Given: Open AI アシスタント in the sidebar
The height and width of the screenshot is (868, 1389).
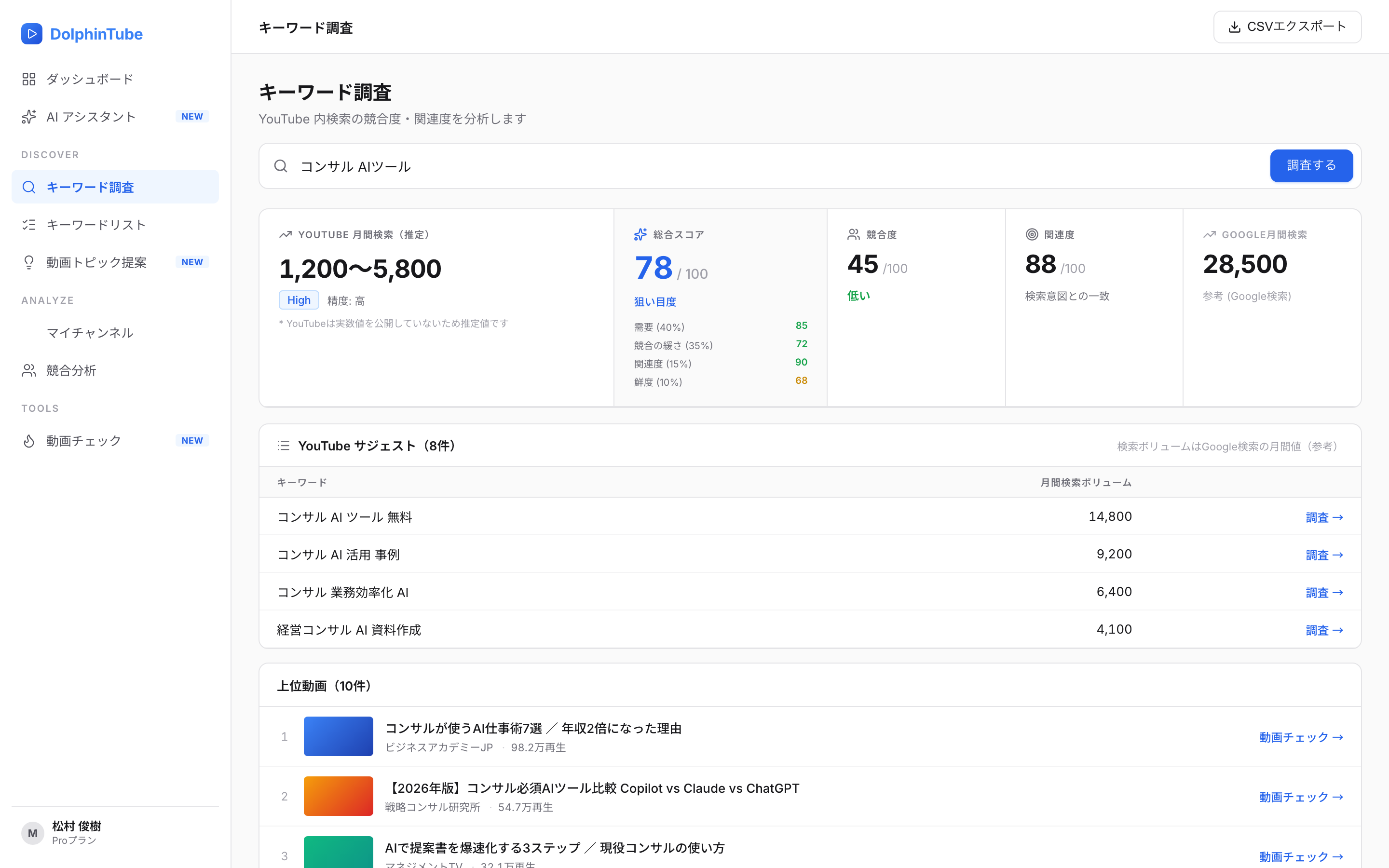Looking at the screenshot, I should pyautogui.click(x=115, y=117).
